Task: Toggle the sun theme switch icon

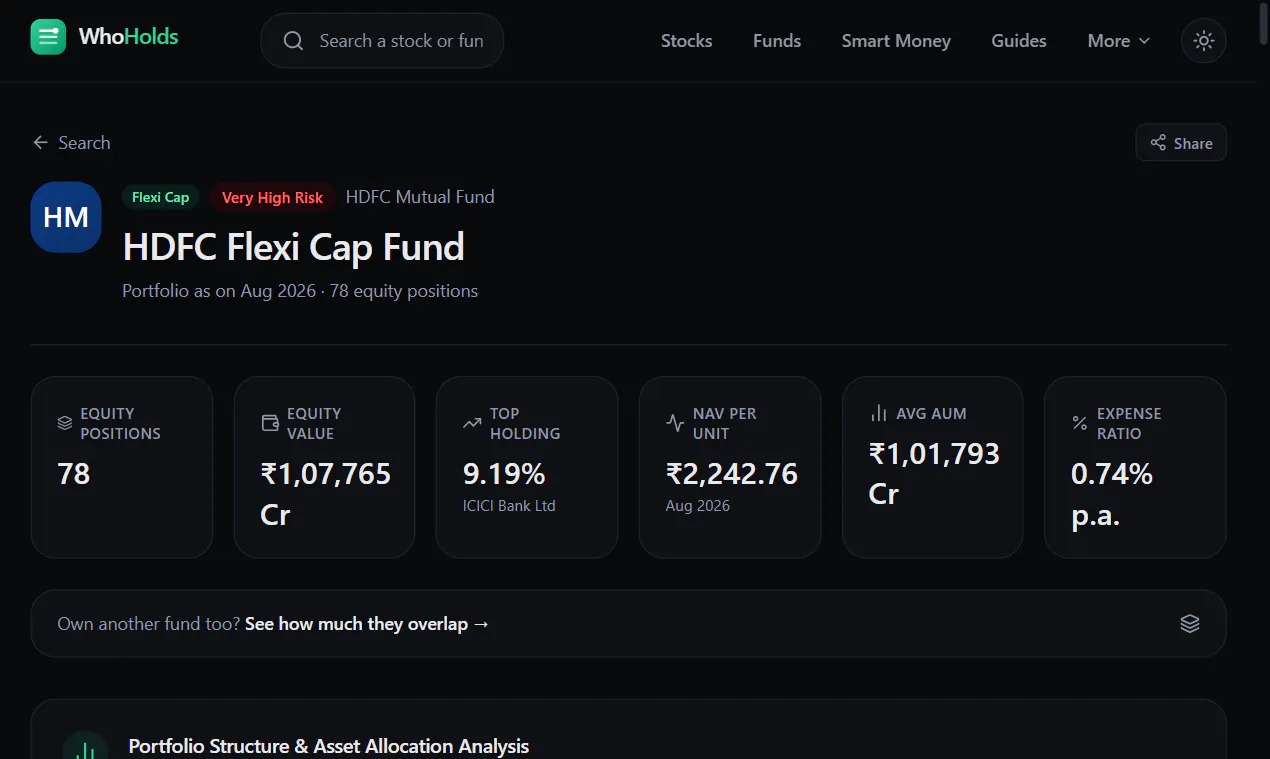Action: (1204, 41)
